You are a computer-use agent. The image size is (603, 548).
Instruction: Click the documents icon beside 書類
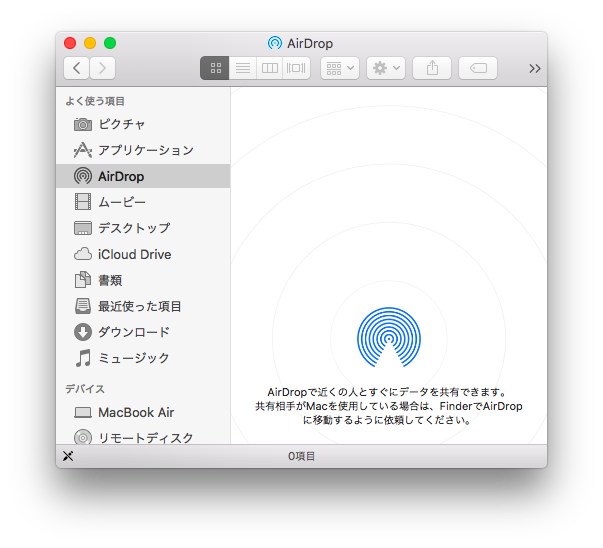83,280
